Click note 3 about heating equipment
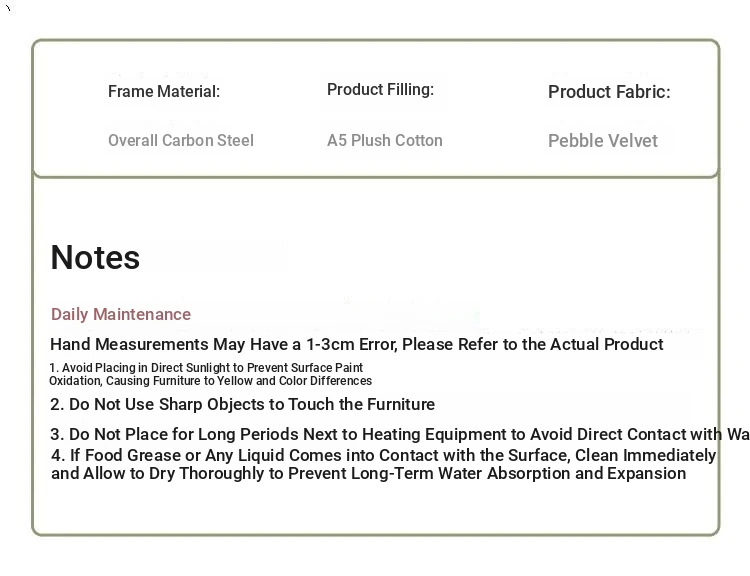Viewport: 750px width, 576px height. pos(400,434)
